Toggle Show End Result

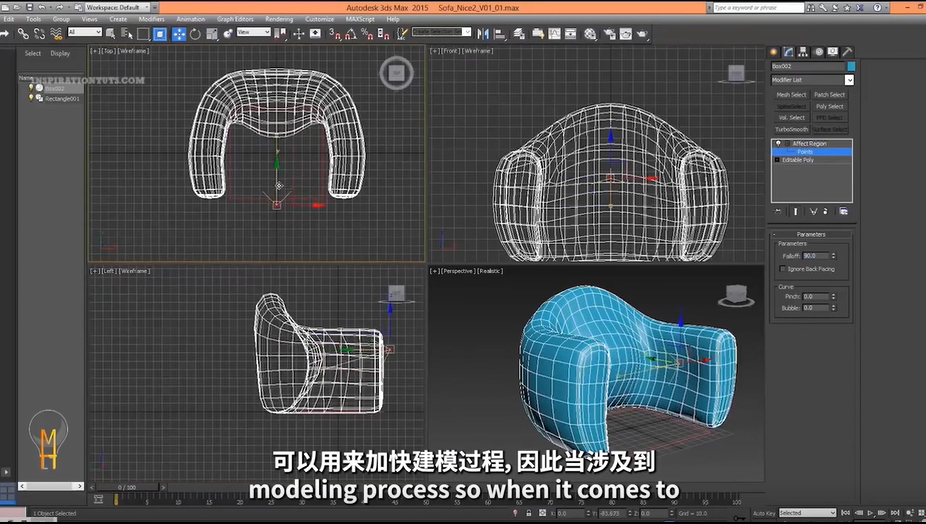(x=795, y=211)
